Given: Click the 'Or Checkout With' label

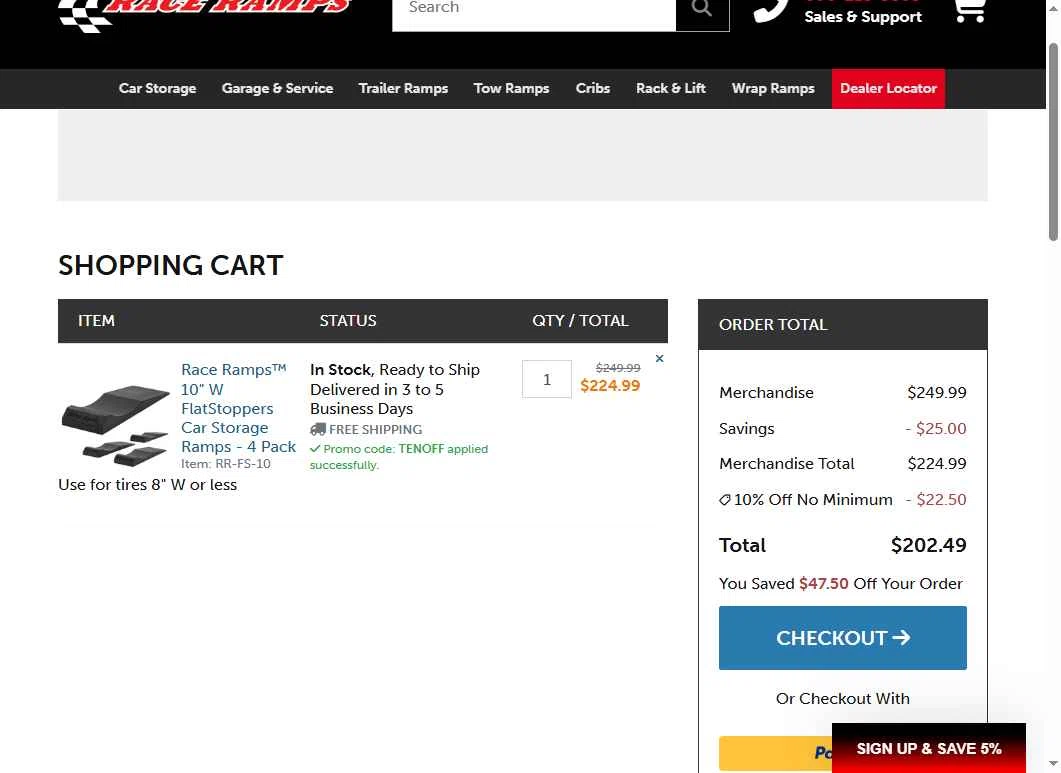Looking at the screenshot, I should pyautogui.click(x=842, y=699).
